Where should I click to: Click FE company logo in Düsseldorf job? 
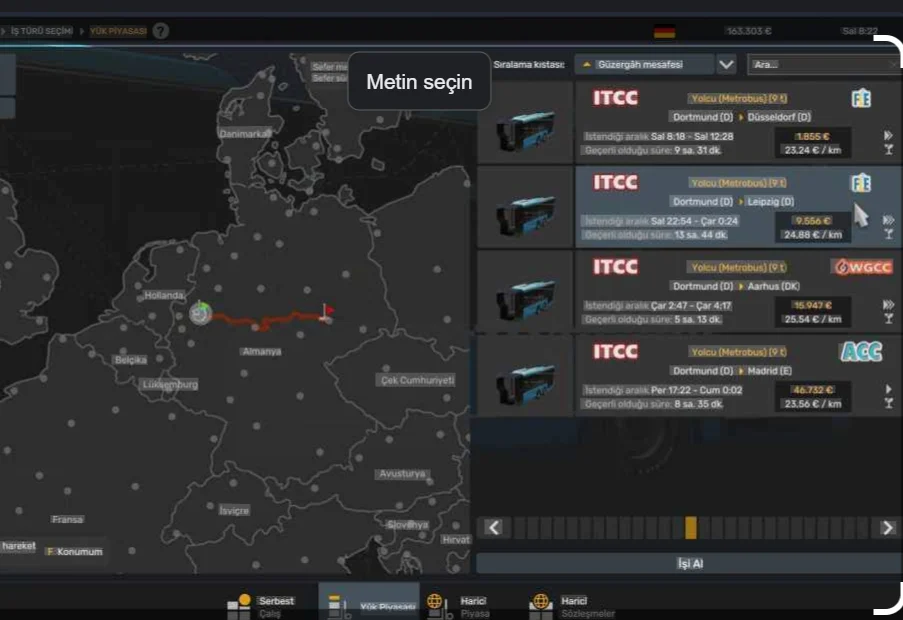(861, 99)
